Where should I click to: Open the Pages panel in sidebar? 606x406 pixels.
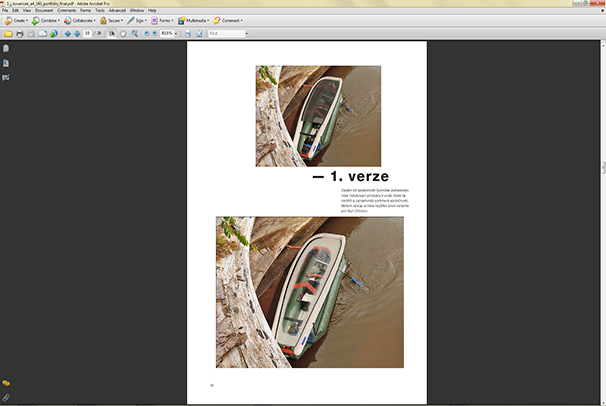point(6,49)
